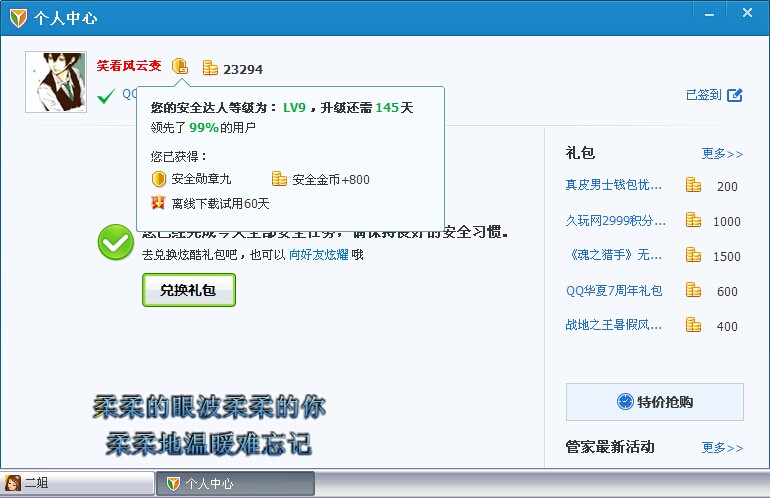The image size is (770, 498).
Task: Click the 兑换礼包 button
Action: point(189,290)
